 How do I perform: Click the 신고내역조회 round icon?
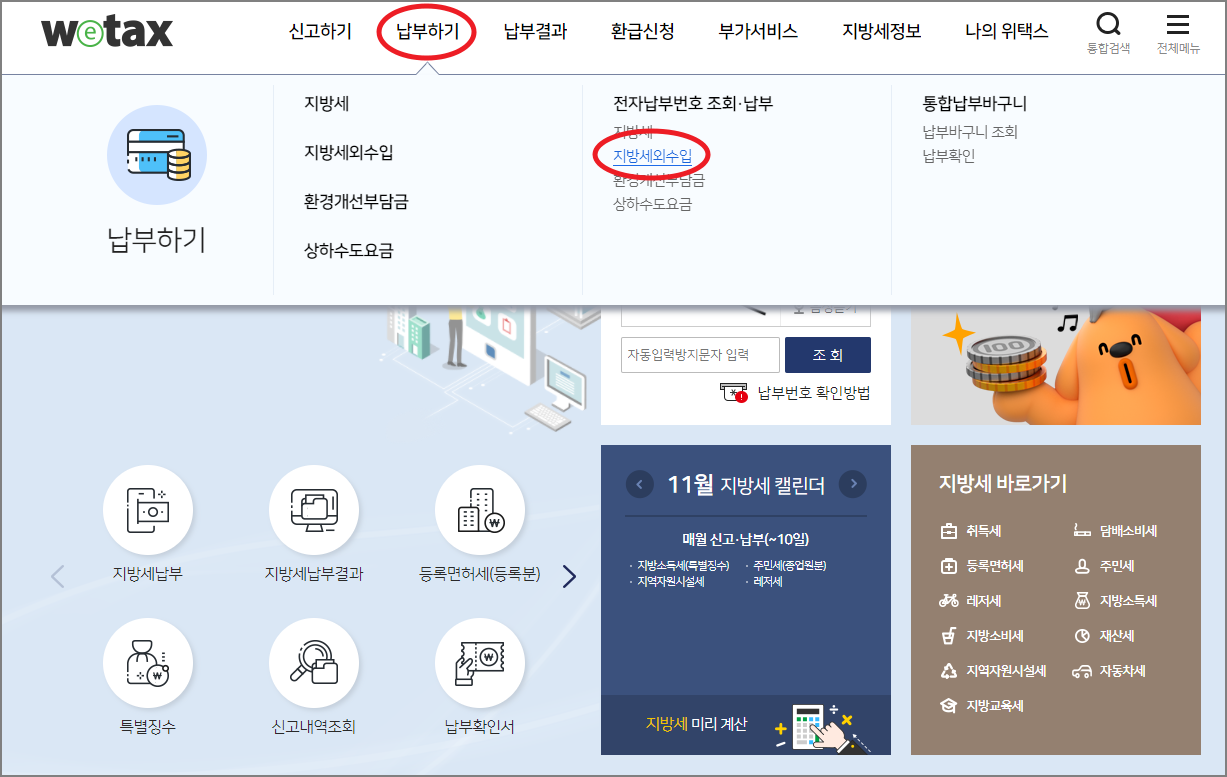(314, 663)
